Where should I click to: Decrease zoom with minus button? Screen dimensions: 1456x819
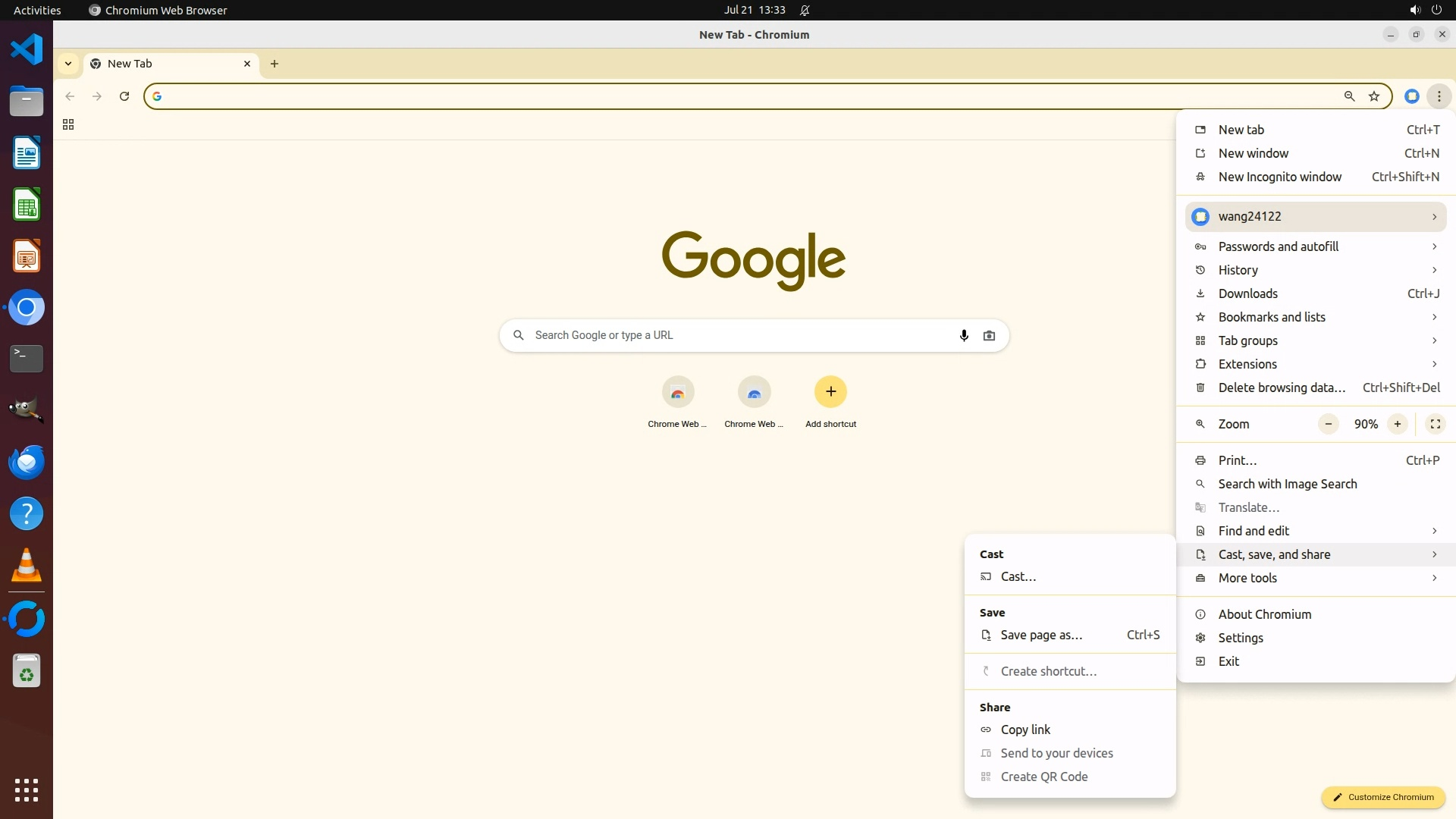(1328, 424)
